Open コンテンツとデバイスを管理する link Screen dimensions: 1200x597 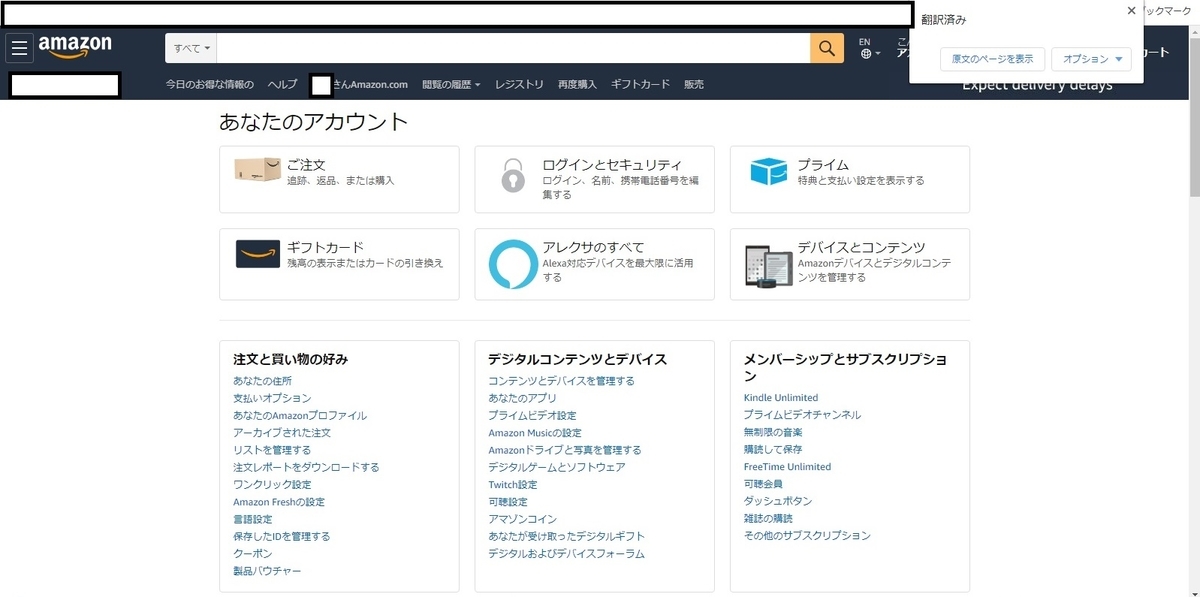(x=561, y=381)
